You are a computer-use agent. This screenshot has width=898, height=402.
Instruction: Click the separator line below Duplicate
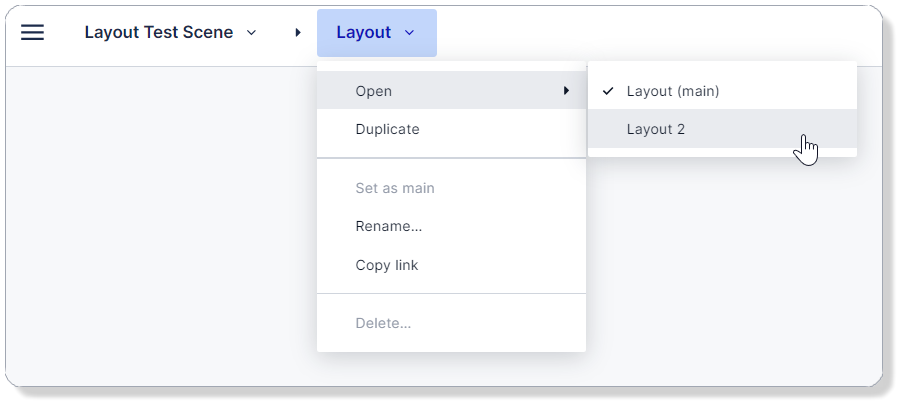tap(451, 158)
